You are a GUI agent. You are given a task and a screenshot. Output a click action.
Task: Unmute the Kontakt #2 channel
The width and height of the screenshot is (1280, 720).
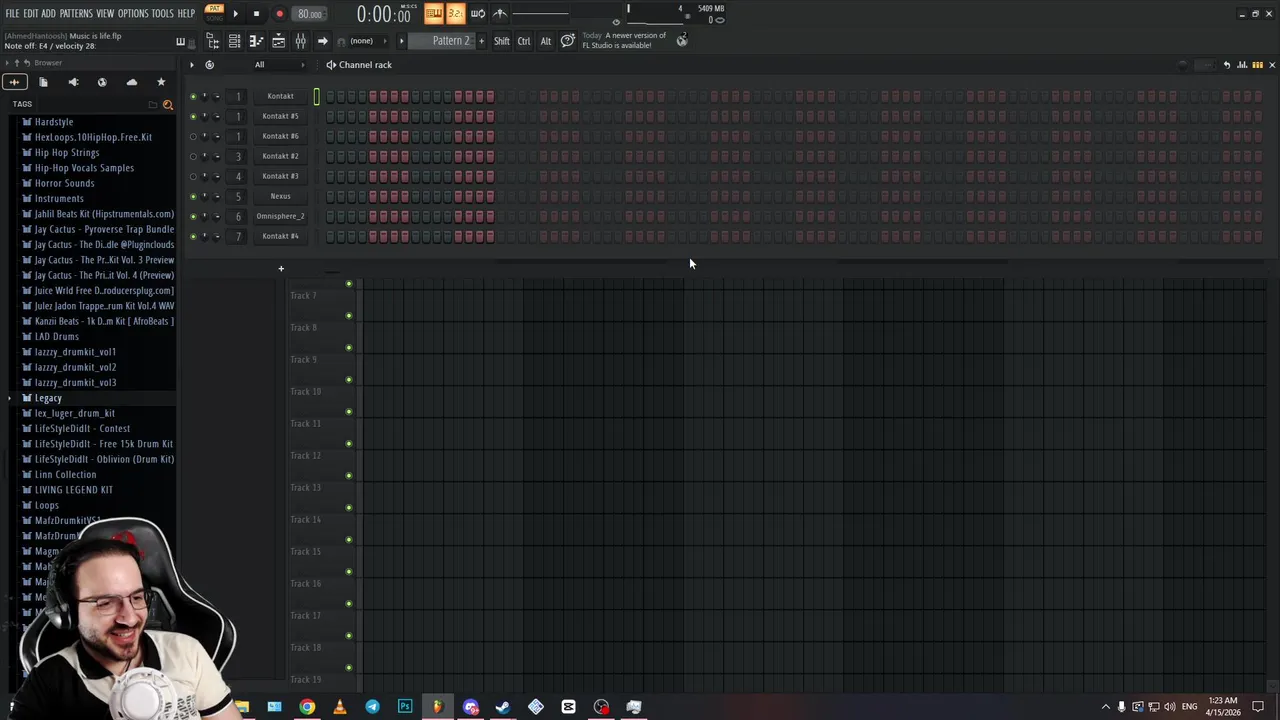tap(193, 156)
